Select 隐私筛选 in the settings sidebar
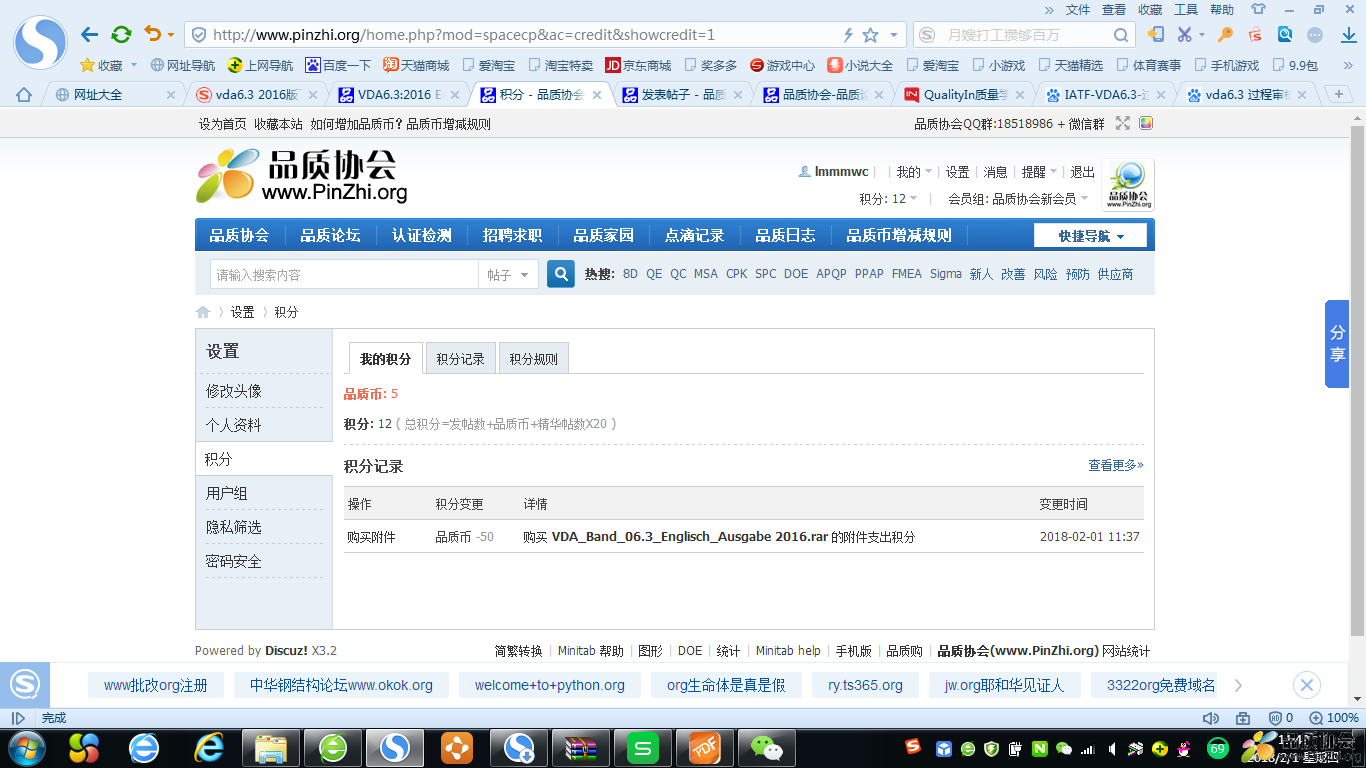 click(234, 527)
